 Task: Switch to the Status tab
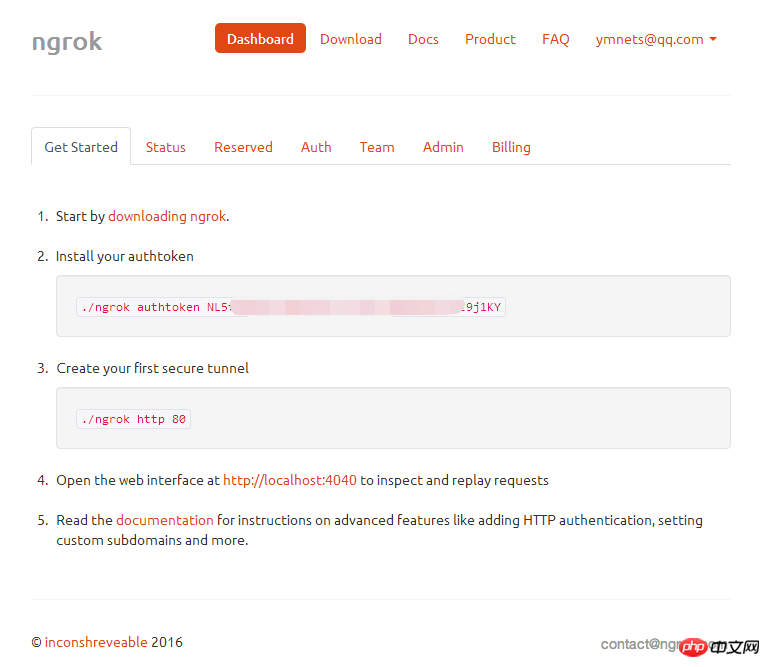coord(165,147)
